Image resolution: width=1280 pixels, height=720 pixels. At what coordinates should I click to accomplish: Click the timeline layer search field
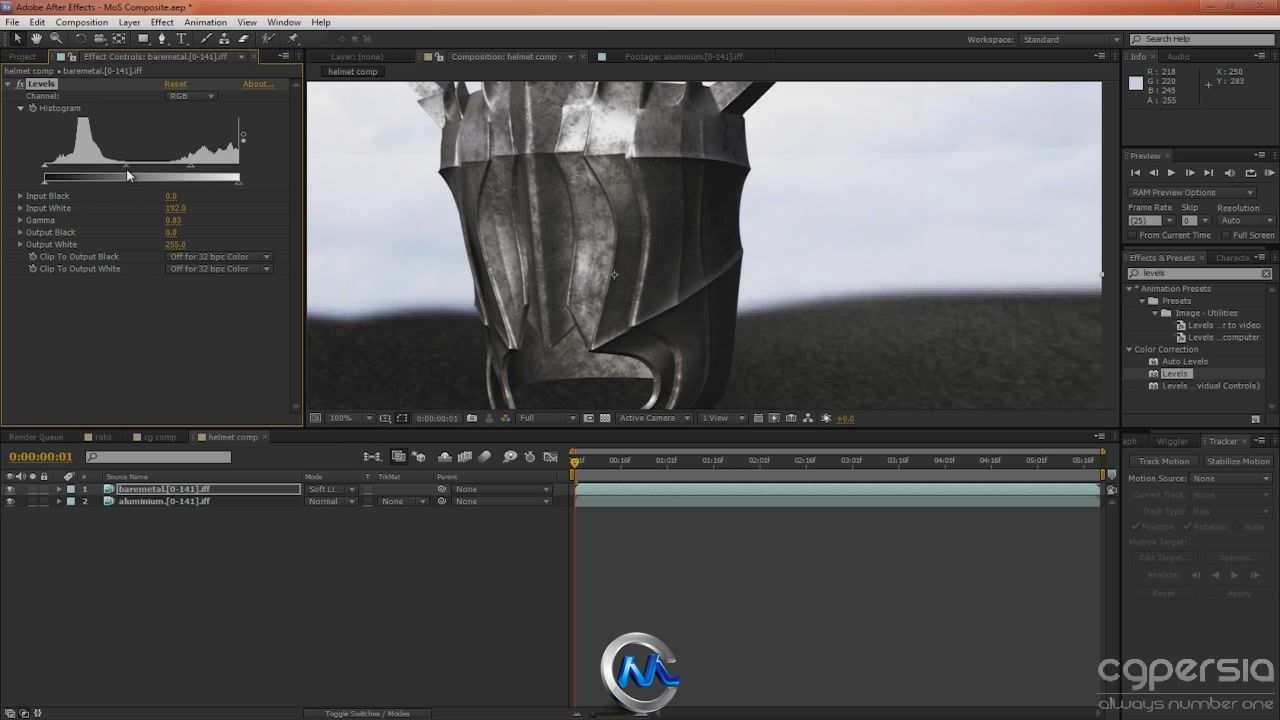tap(158, 457)
